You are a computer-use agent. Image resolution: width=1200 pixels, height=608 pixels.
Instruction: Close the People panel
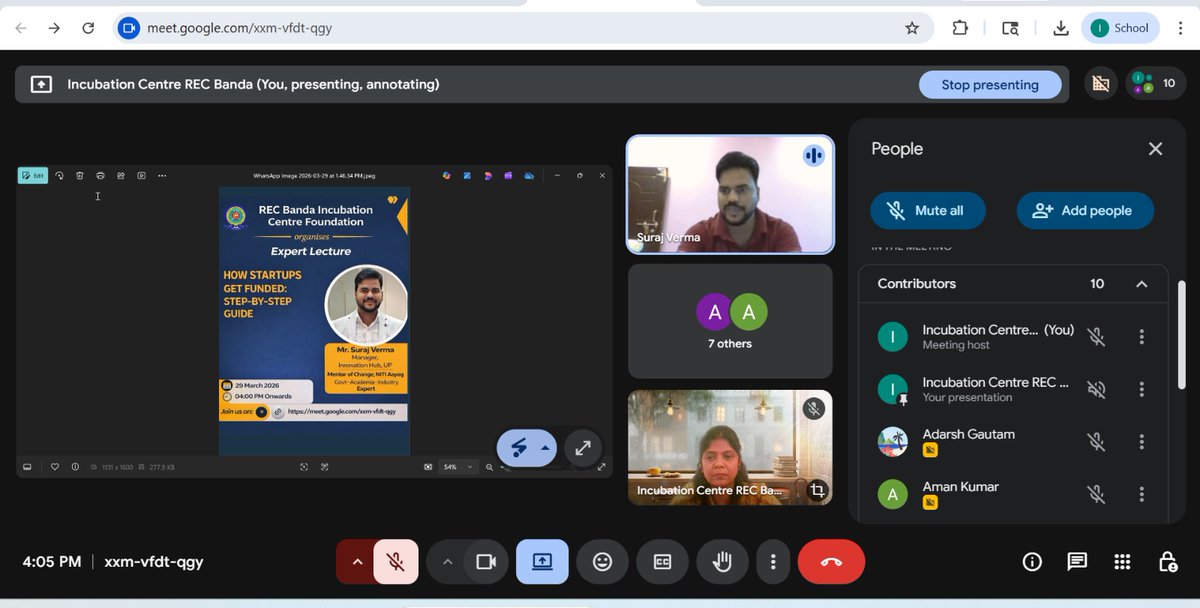(1155, 149)
